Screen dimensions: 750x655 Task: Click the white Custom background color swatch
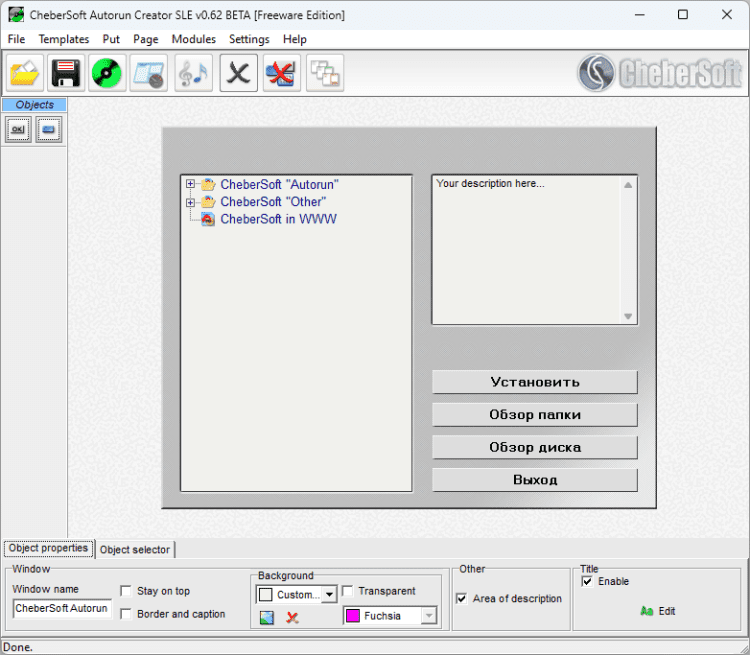coord(265,595)
